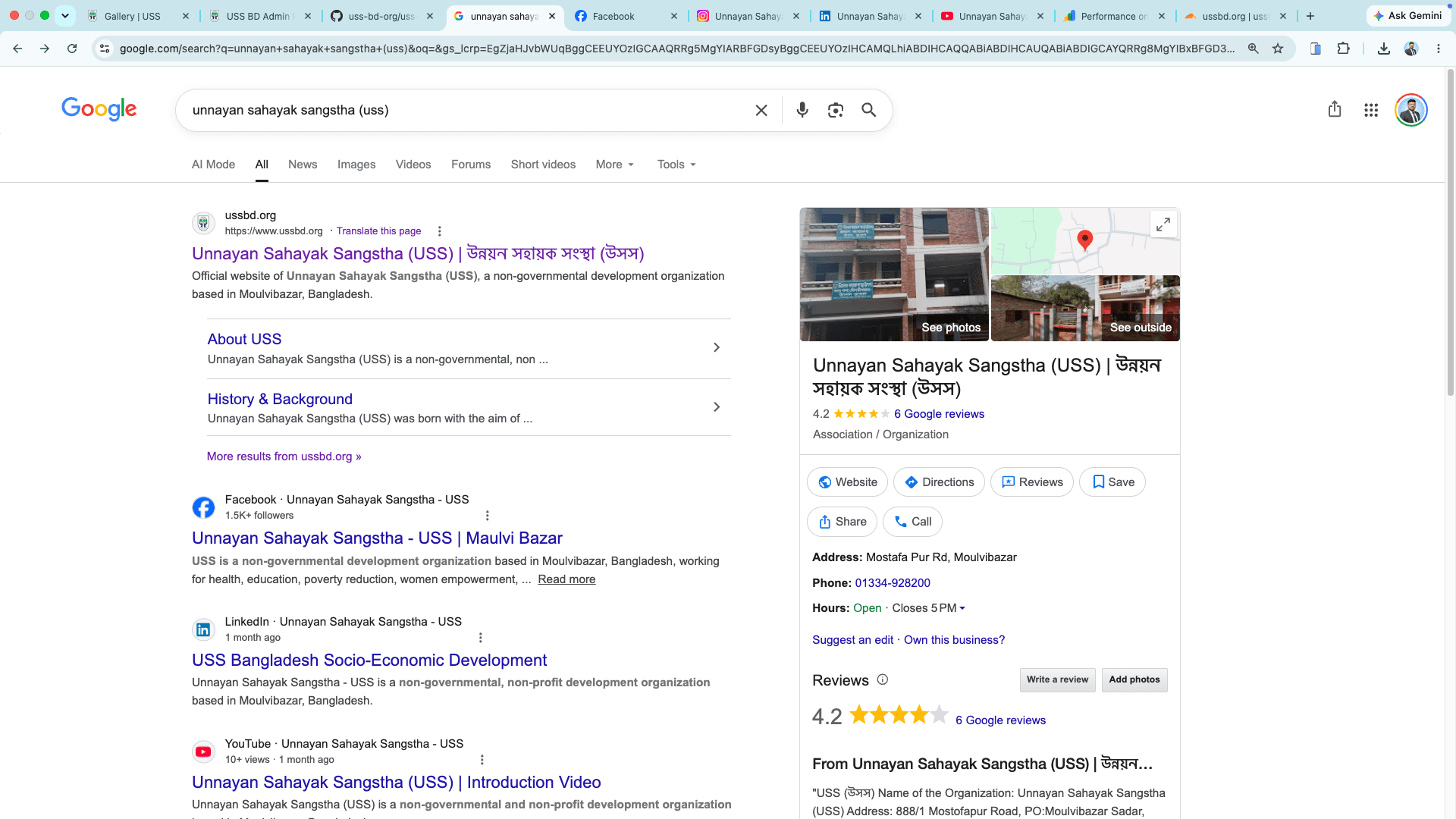
Task: Click phone number 01334-928200
Action: [893, 583]
